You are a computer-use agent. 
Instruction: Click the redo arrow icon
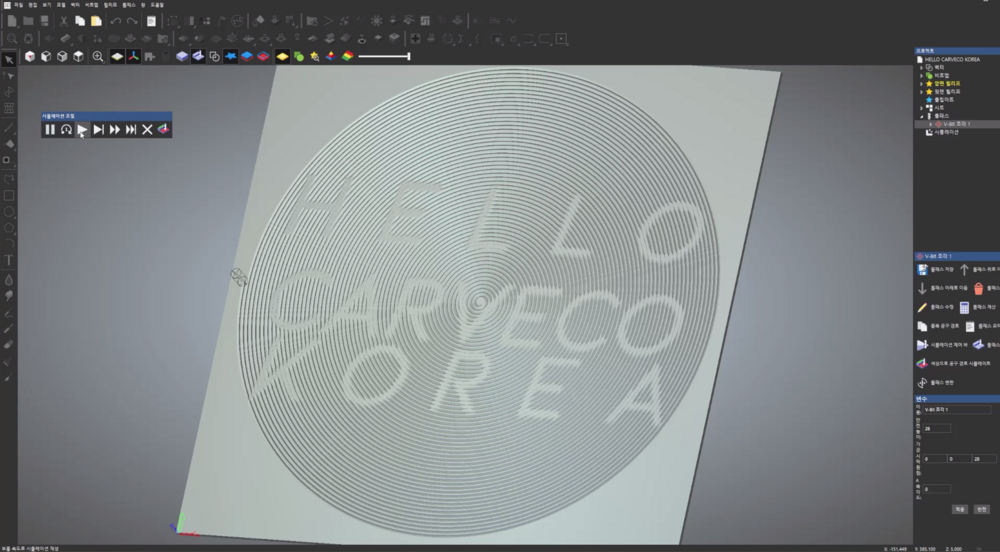tap(131, 21)
